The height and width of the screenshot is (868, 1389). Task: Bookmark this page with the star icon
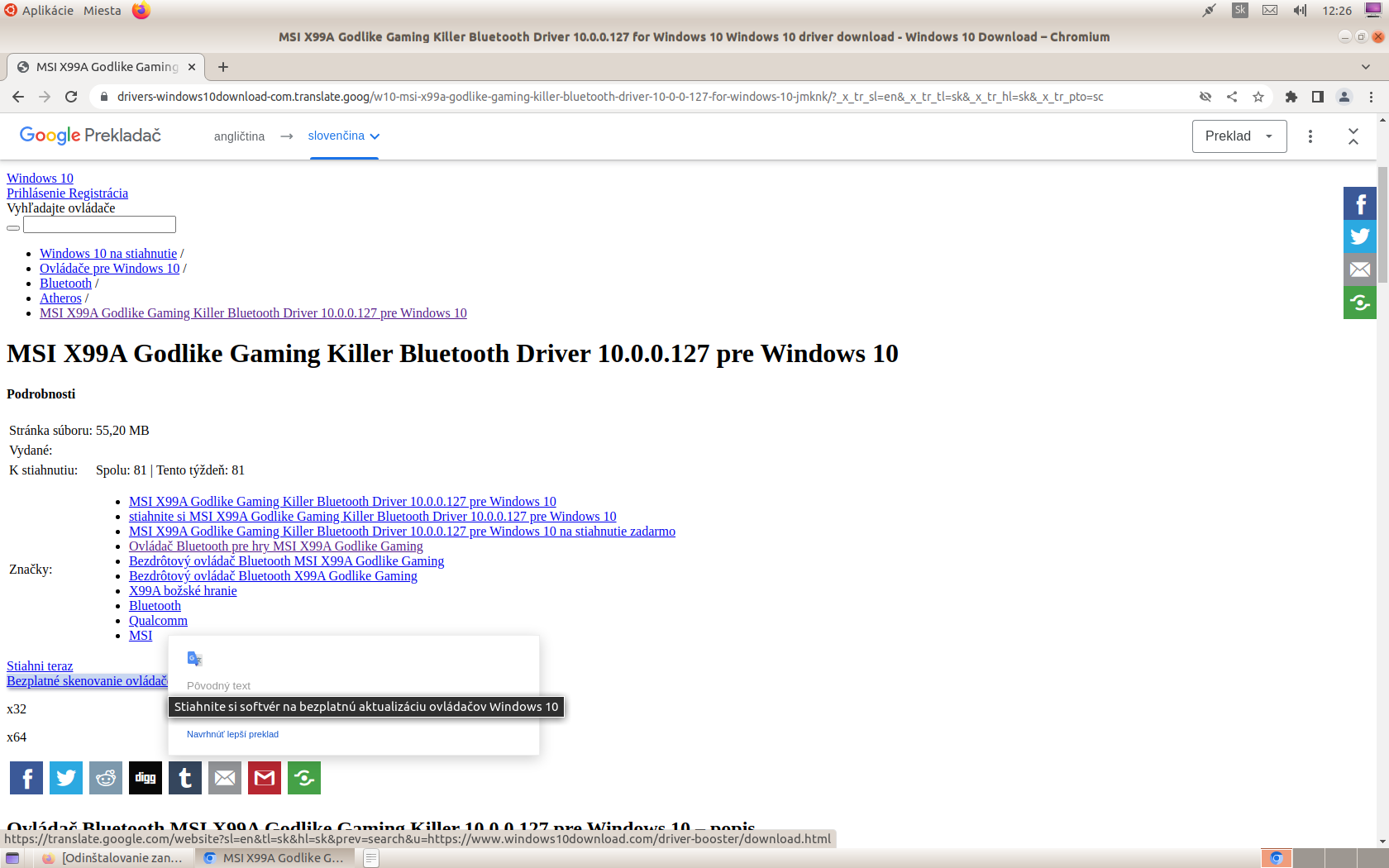1258,97
